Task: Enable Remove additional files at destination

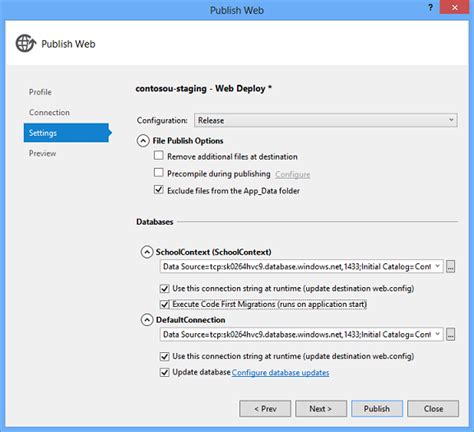Action: point(159,155)
